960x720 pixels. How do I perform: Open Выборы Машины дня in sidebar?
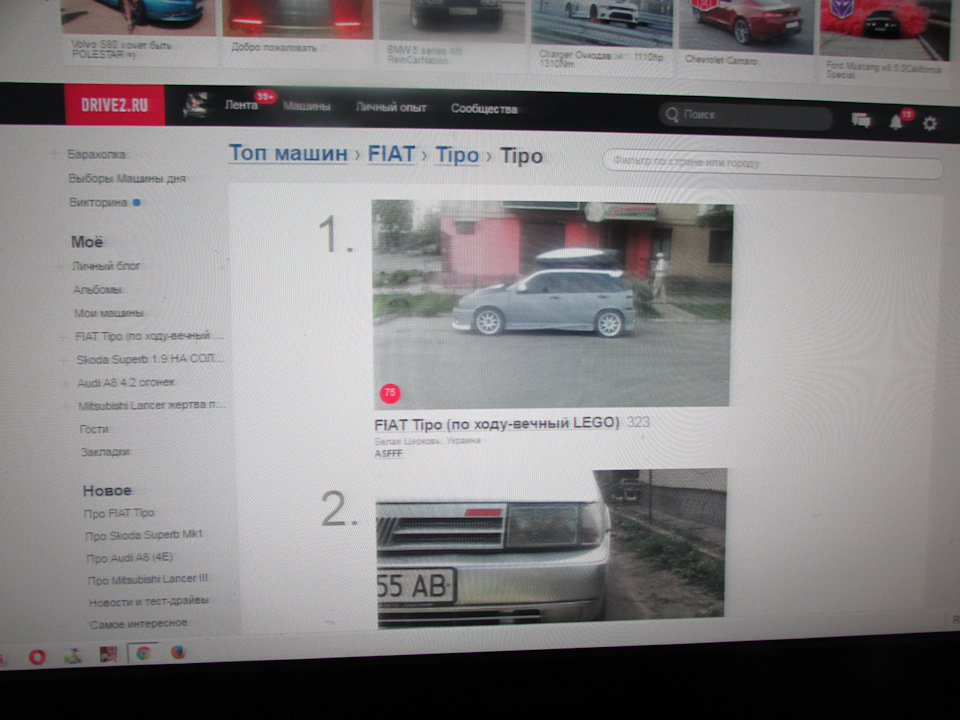click(x=127, y=178)
